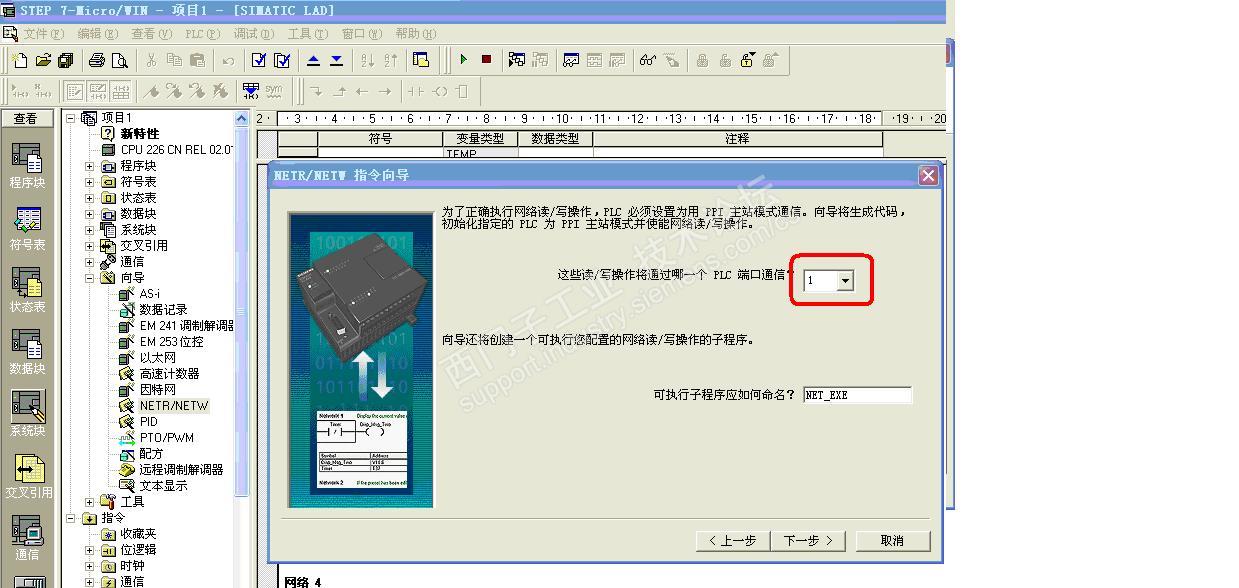Viewport: 1239px width, 588px height.
Task: Proceed with the 下一步 button
Action: point(808,540)
